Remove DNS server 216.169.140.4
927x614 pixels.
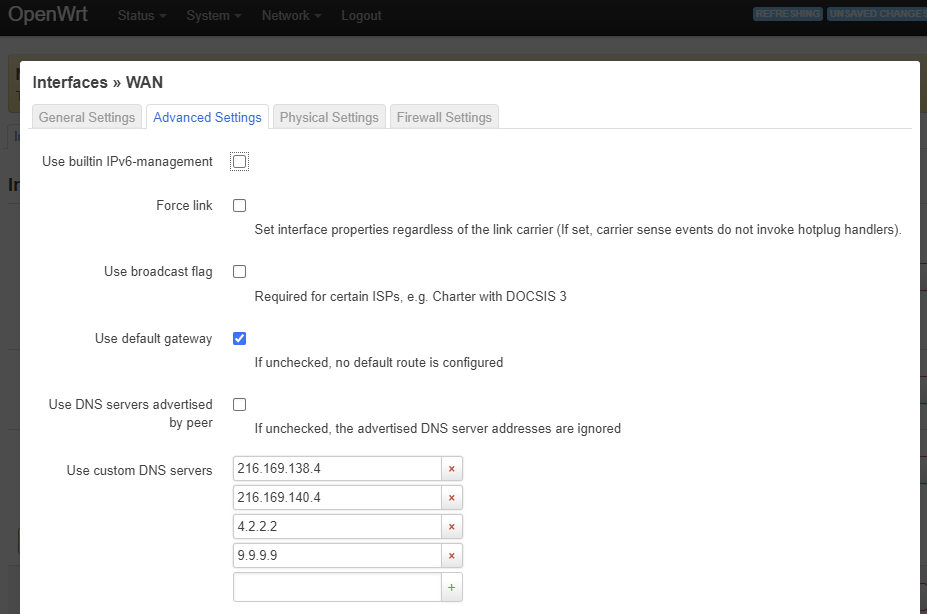pyautogui.click(x=451, y=497)
